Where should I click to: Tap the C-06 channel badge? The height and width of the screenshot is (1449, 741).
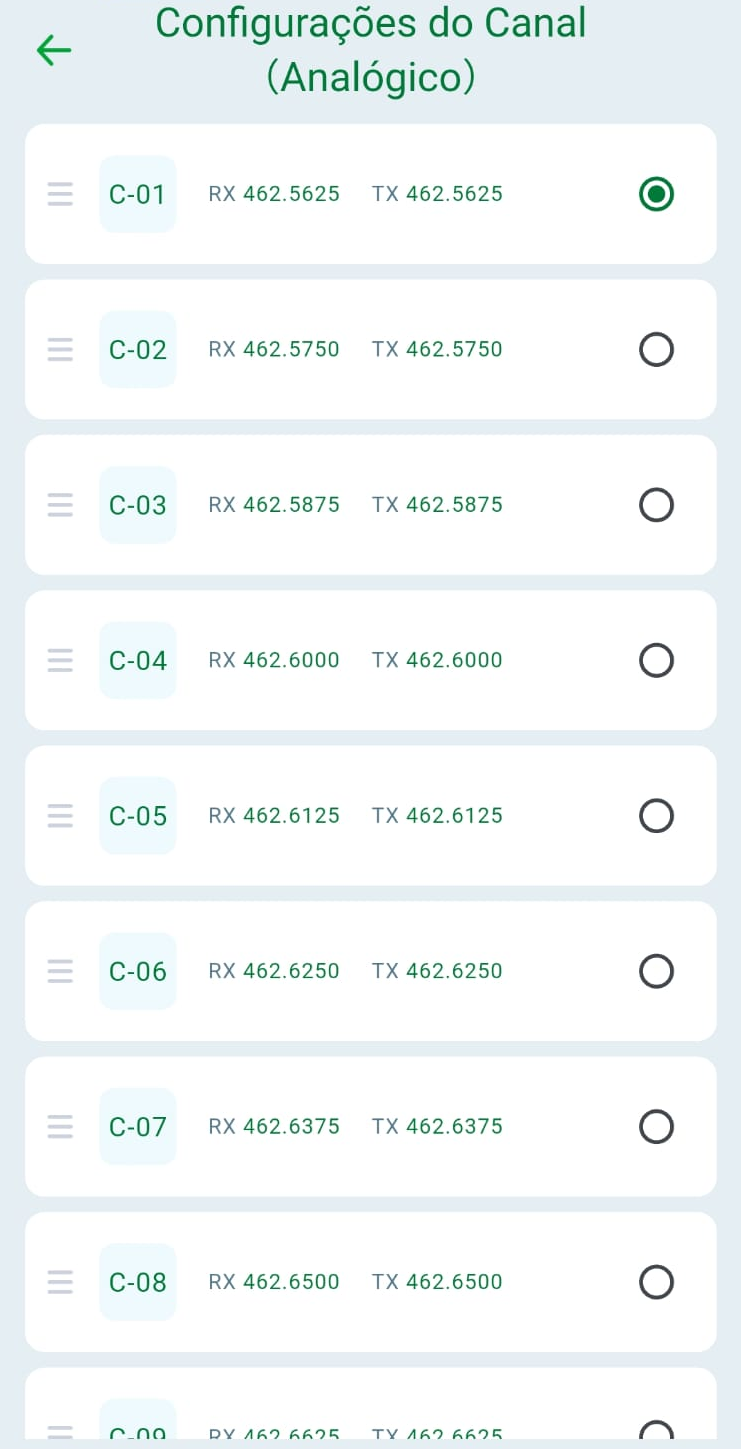pos(138,971)
